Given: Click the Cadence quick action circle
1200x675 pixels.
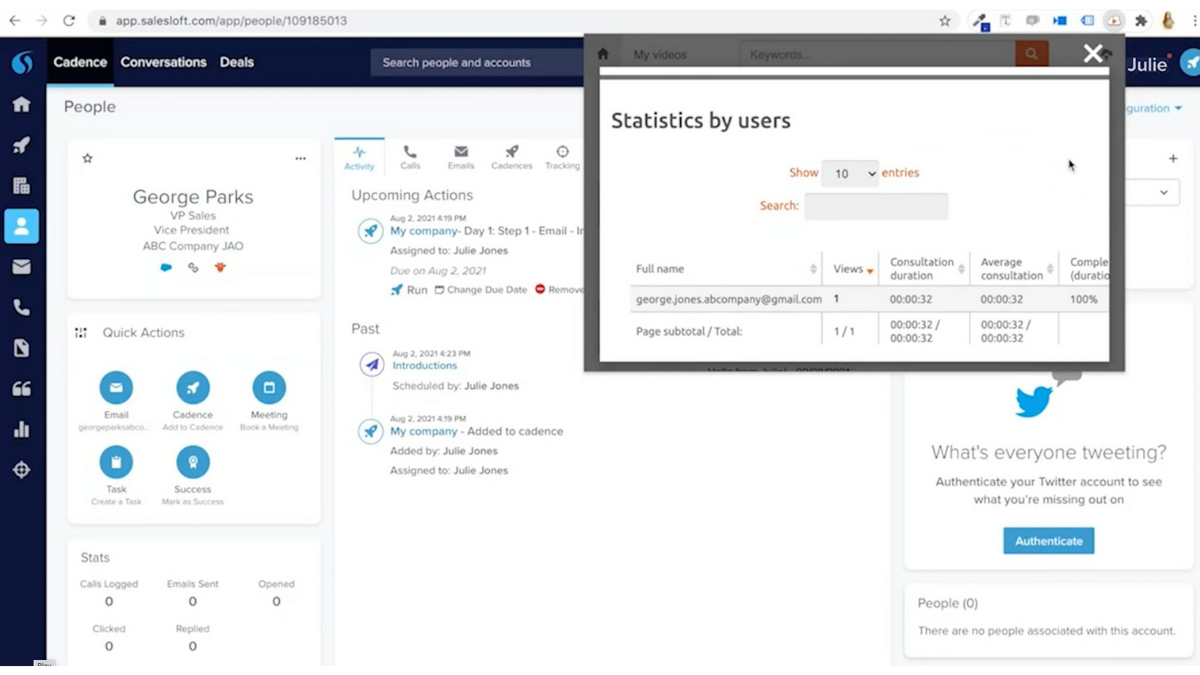Looking at the screenshot, I should 193,388.
